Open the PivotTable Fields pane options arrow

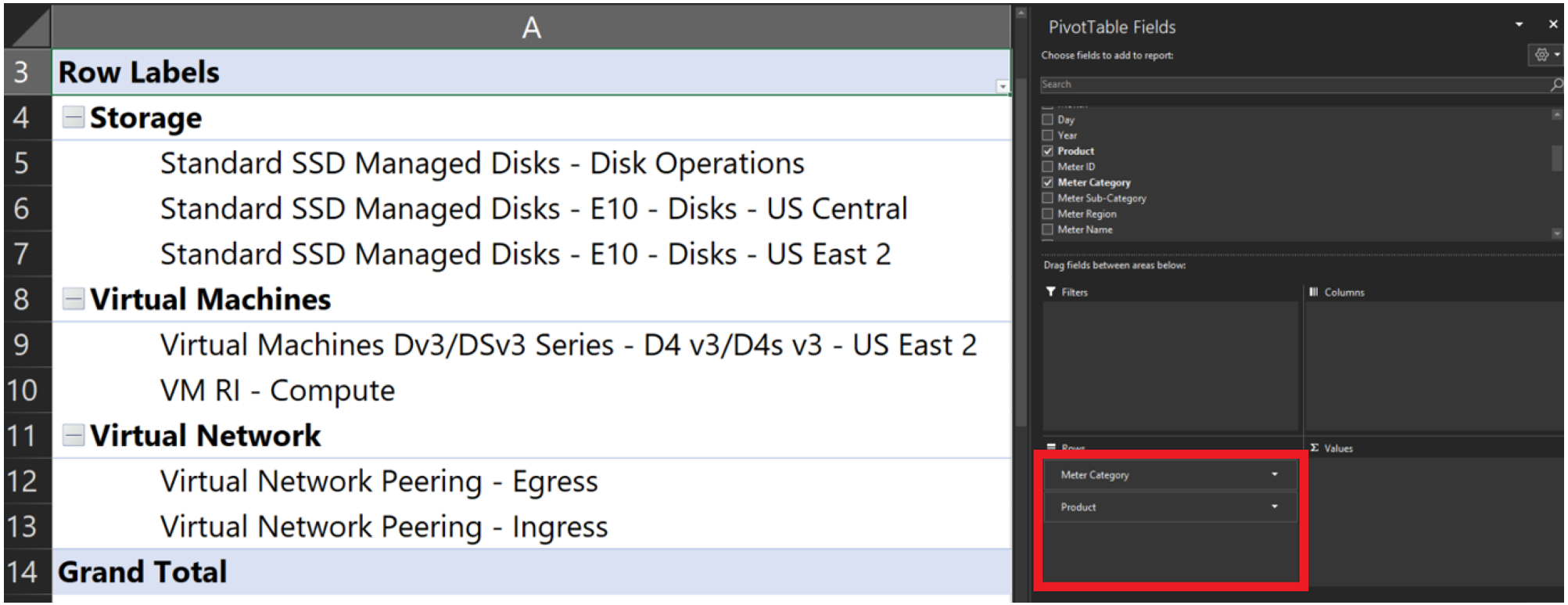(x=1519, y=25)
